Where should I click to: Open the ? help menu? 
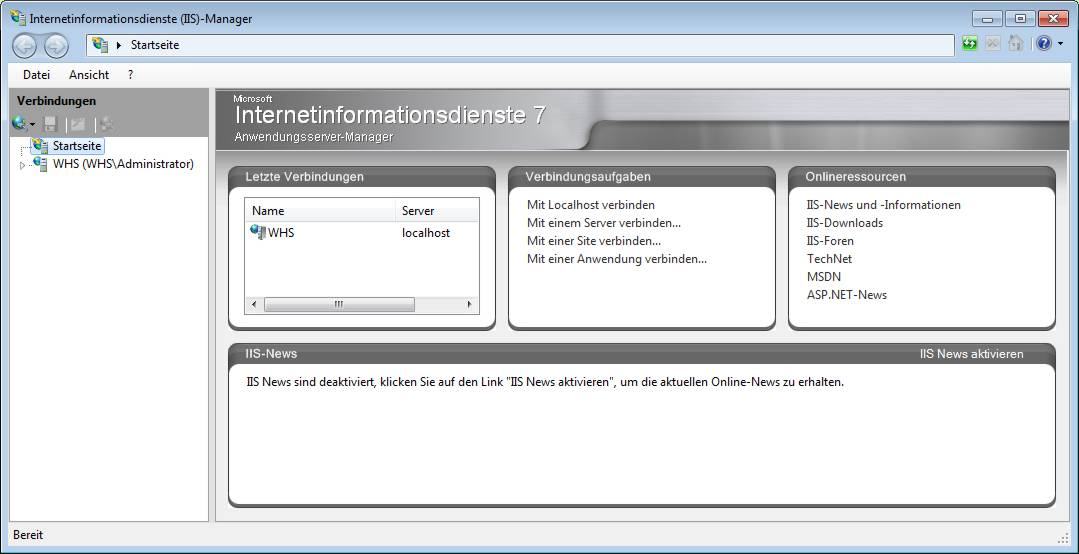coord(130,75)
